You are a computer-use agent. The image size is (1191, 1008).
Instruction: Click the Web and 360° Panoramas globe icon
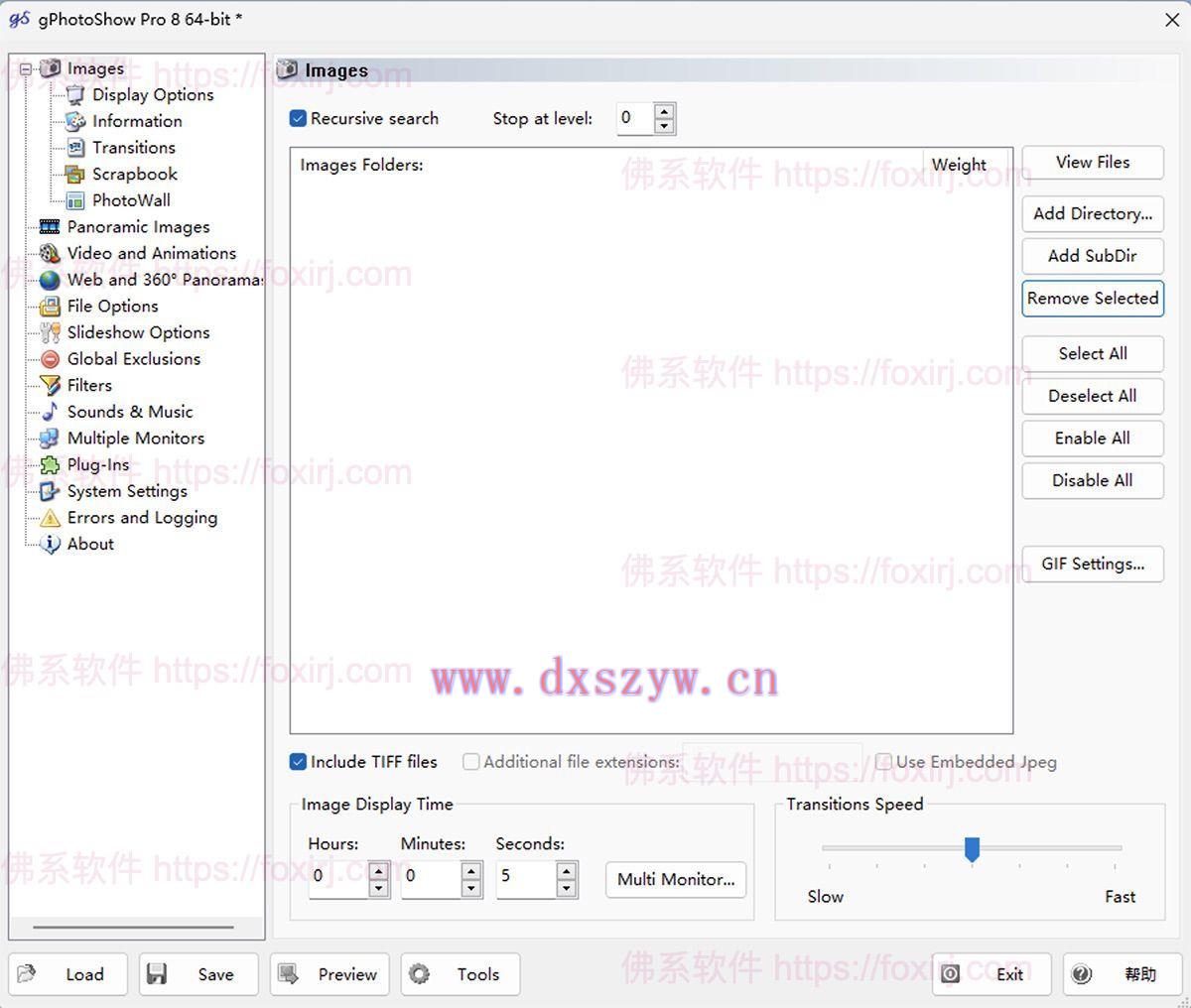pyautogui.click(x=50, y=280)
